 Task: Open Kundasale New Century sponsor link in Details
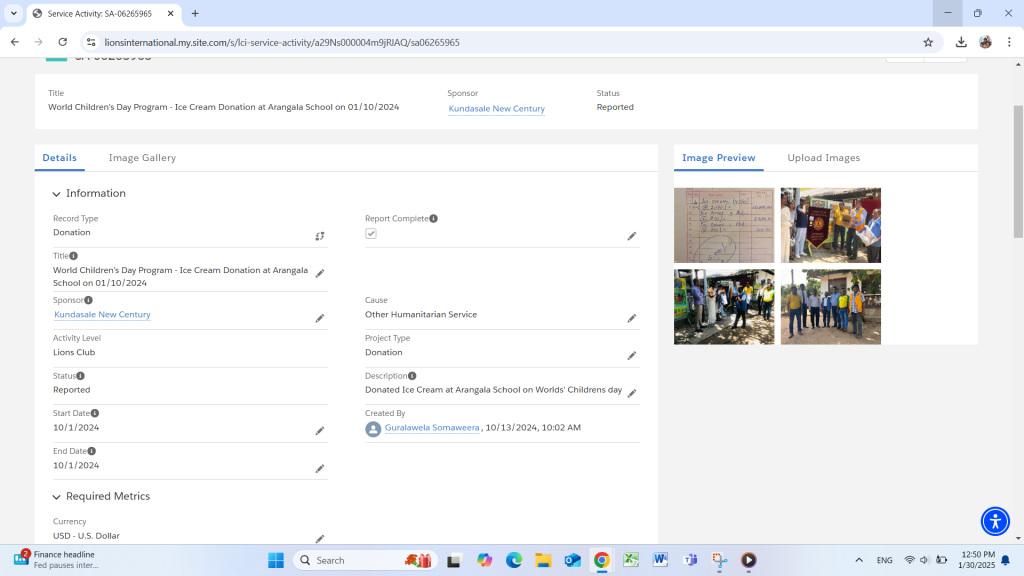pyautogui.click(x=103, y=315)
